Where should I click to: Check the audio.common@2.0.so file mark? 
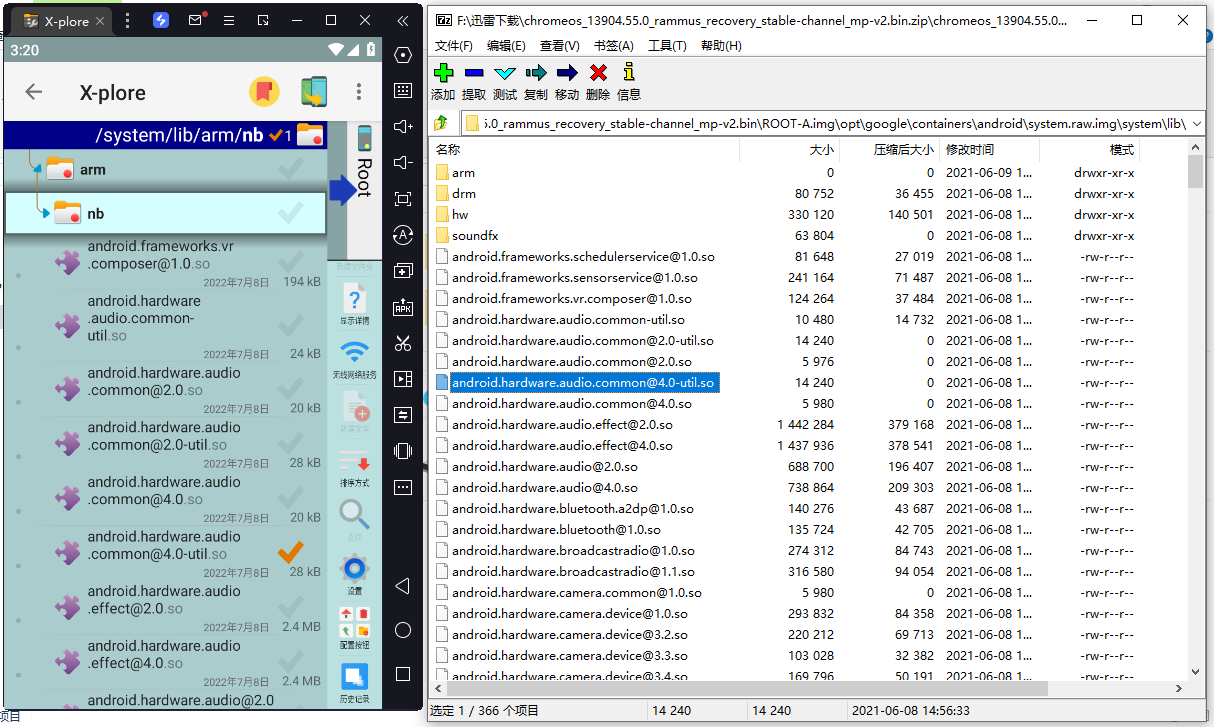tap(290, 388)
